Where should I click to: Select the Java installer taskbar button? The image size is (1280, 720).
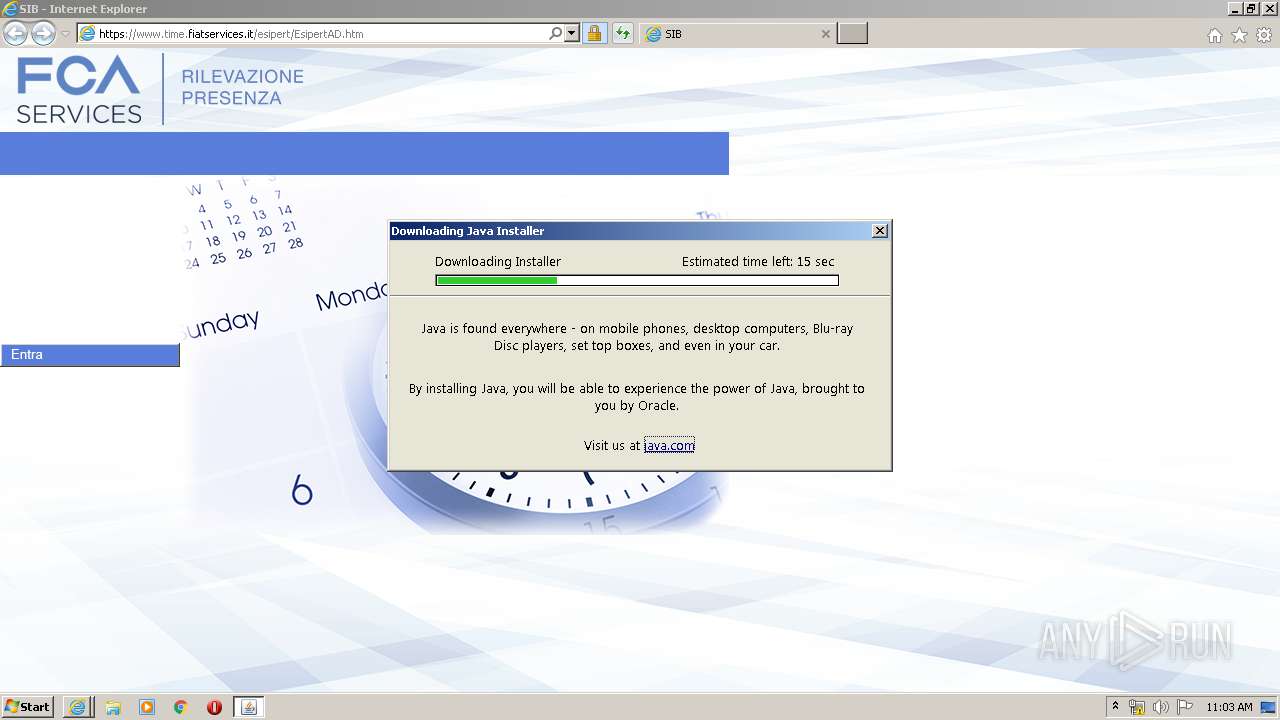pos(249,707)
